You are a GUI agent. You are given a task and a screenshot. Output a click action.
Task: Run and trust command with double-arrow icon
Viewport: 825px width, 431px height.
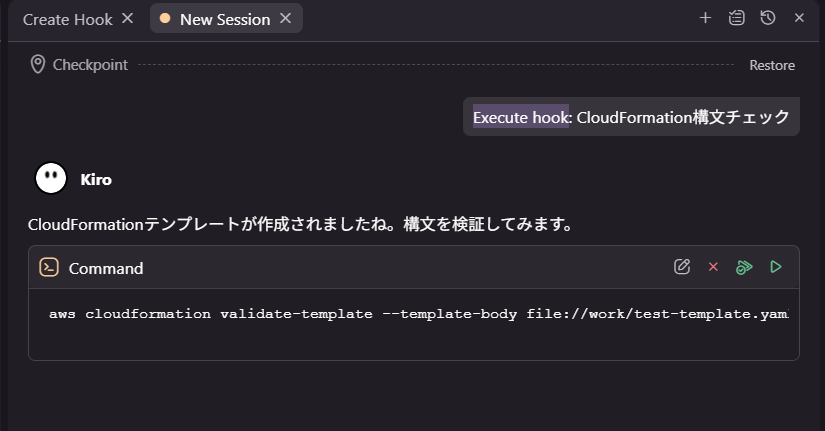tap(743, 267)
